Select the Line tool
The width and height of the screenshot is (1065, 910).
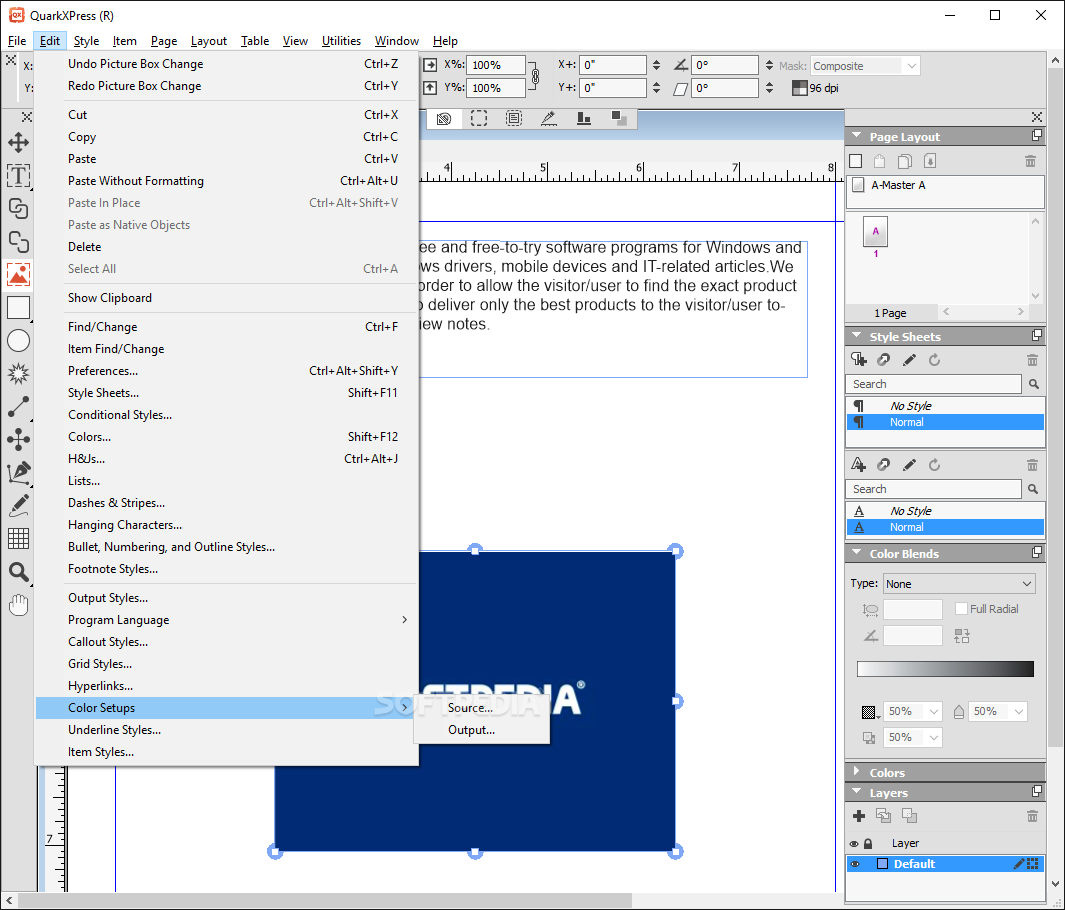click(x=18, y=407)
